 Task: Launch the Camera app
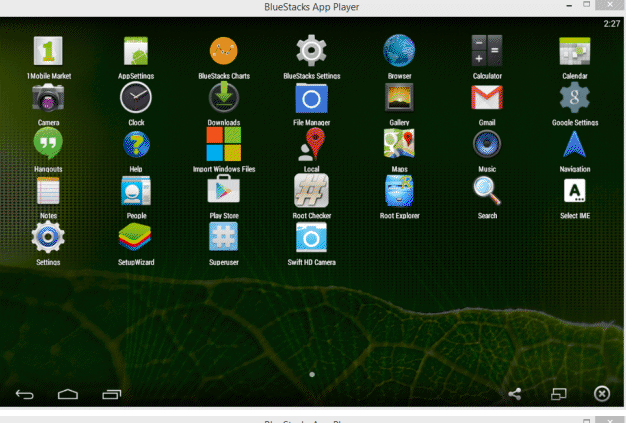point(48,97)
